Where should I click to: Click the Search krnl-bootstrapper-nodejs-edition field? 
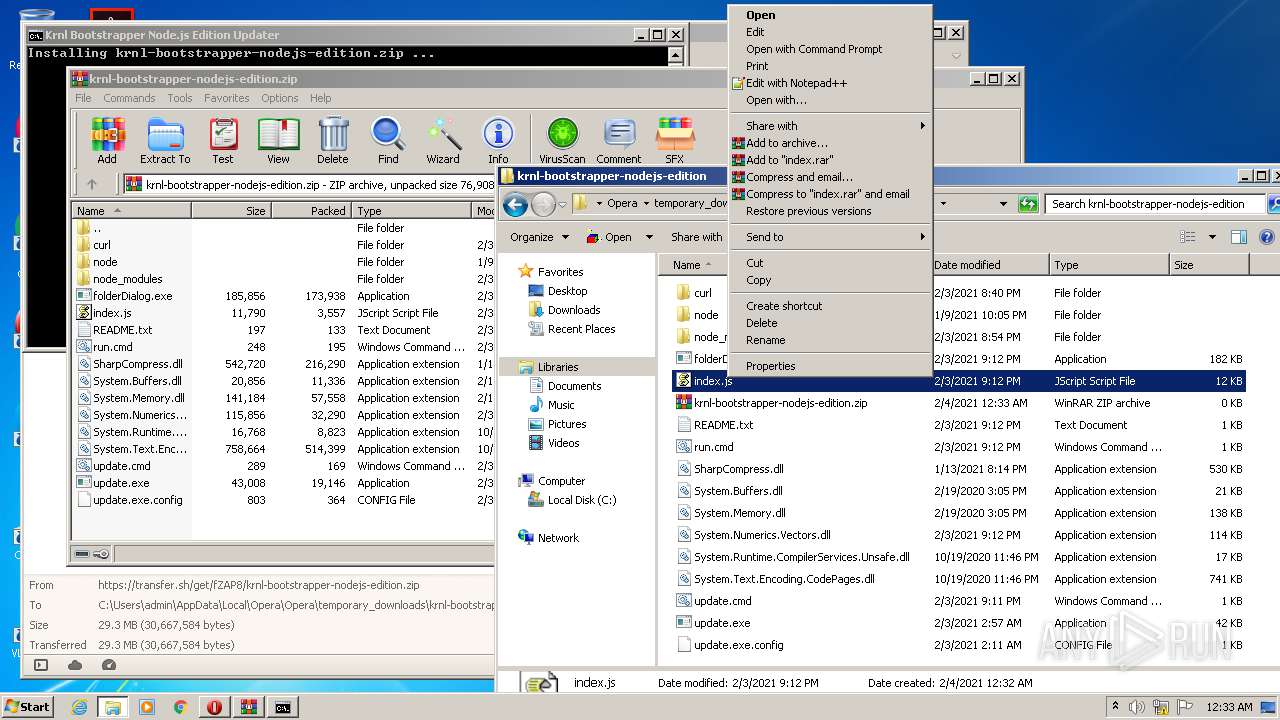click(x=1154, y=204)
